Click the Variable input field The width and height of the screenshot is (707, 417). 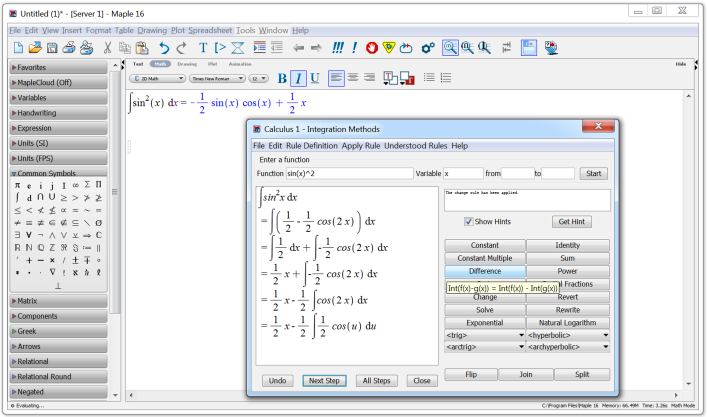463,174
